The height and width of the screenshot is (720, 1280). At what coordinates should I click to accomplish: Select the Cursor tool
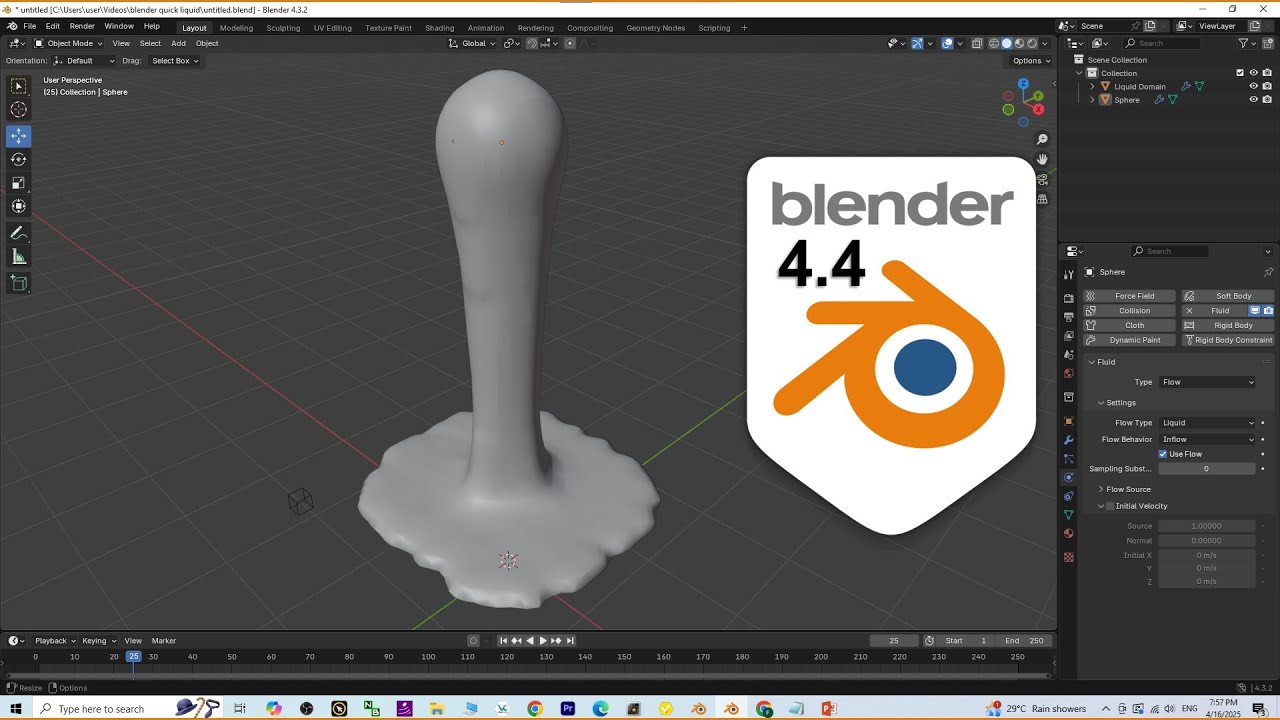19,110
